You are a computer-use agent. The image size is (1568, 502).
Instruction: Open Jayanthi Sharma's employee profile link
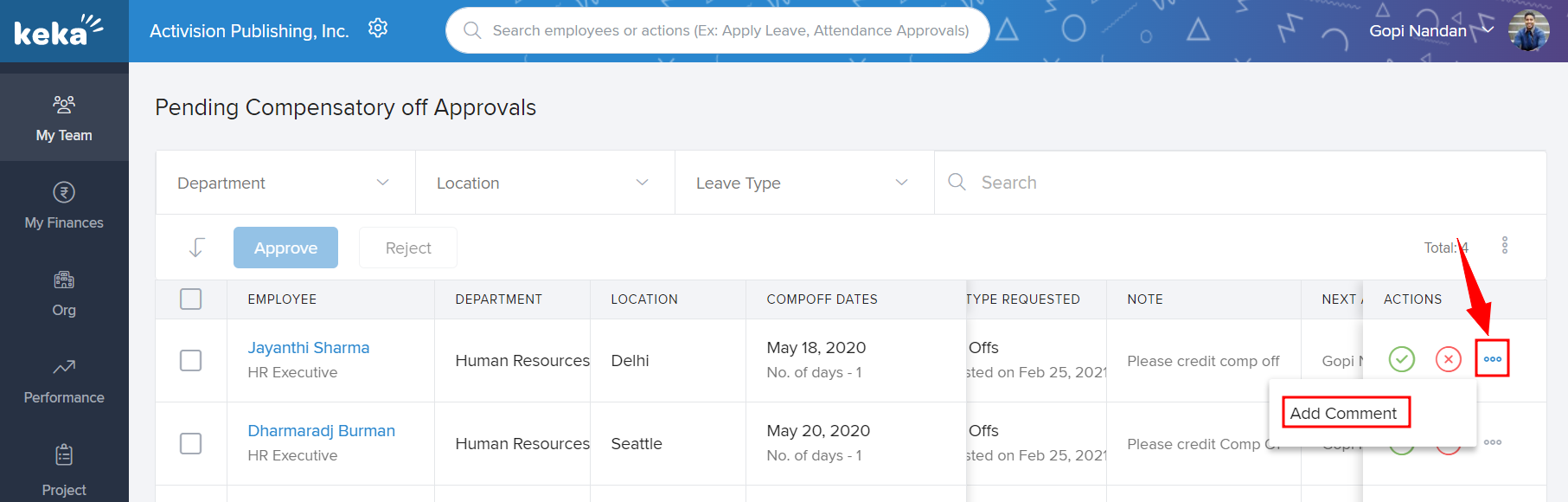(309, 348)
